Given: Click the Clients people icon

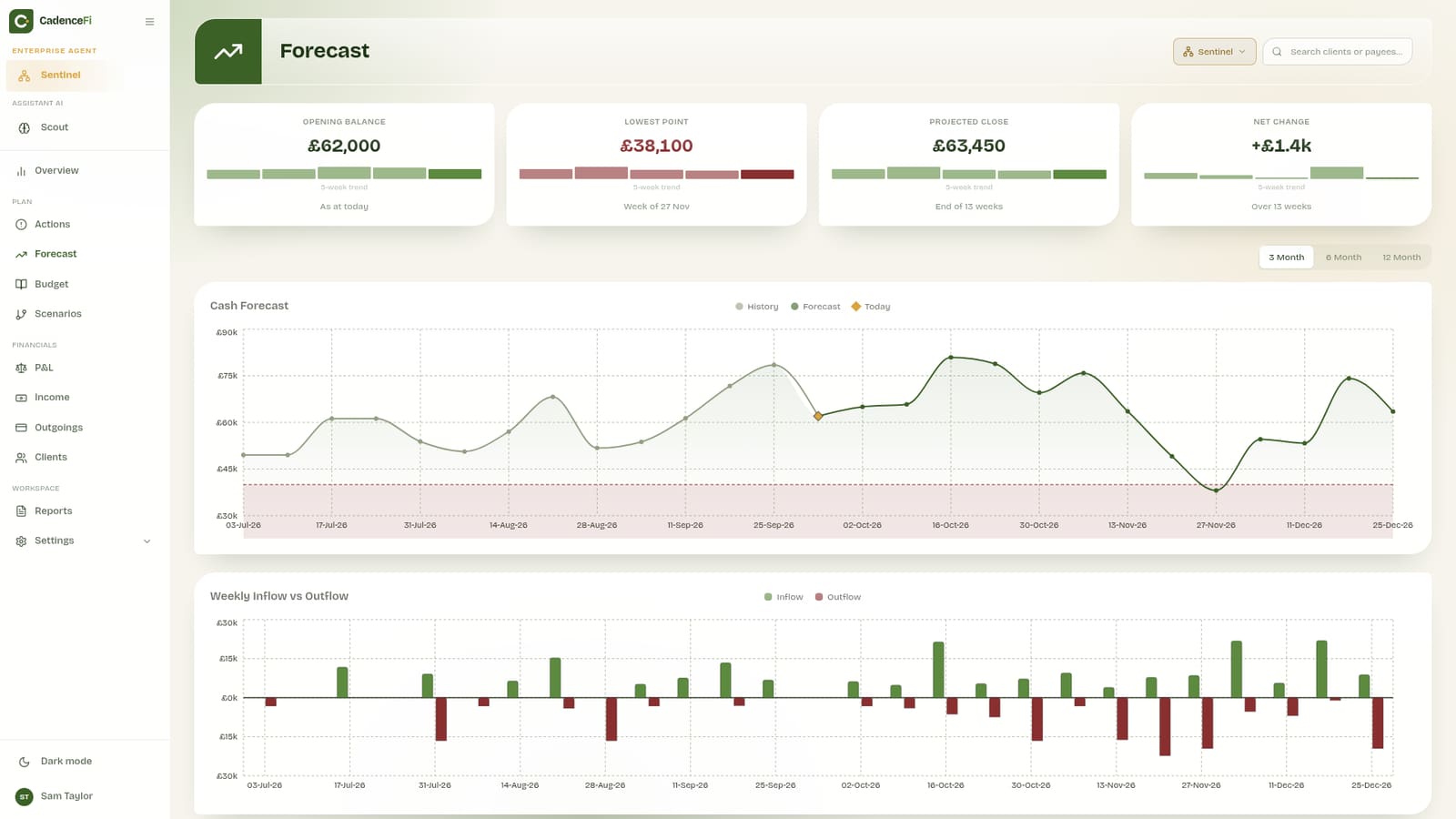Looking at the screenshot, I should (x=21, y=458).
